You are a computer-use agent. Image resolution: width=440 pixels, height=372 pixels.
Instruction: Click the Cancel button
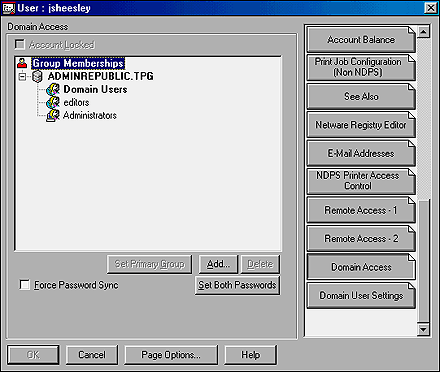point(92,355)
